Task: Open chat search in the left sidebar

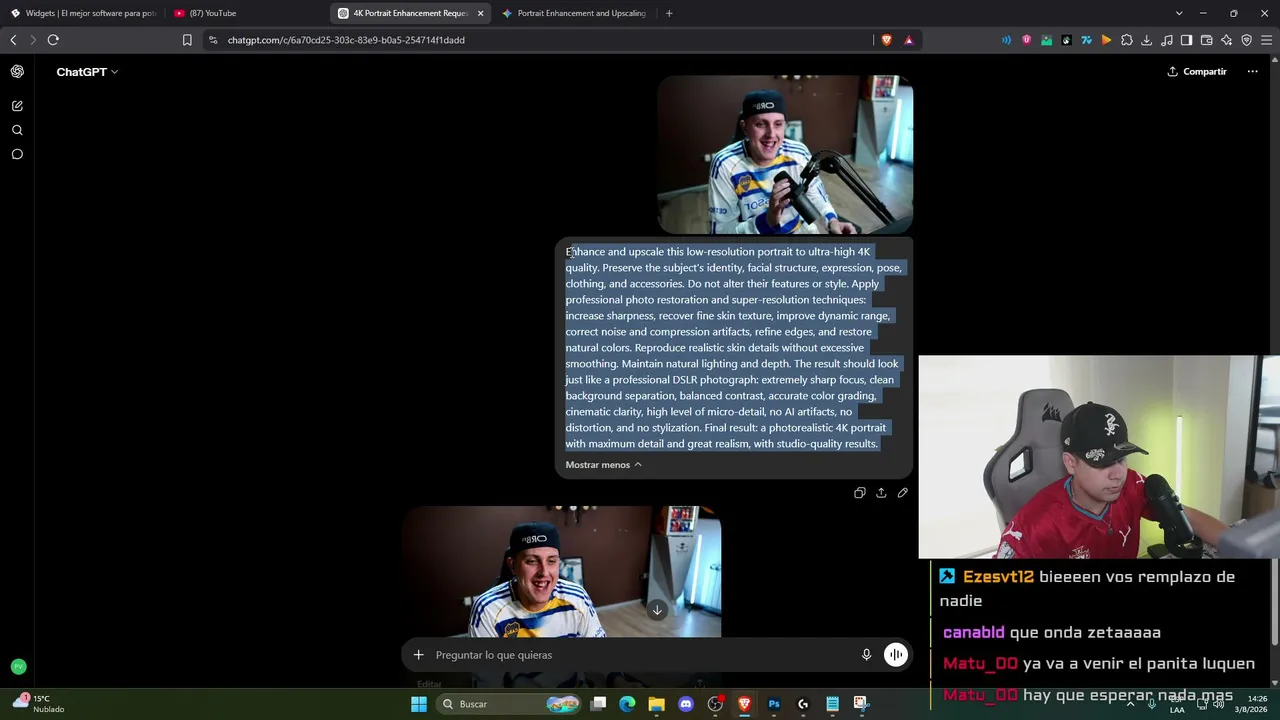Action: pyautogui.click(x=17, y=130)
